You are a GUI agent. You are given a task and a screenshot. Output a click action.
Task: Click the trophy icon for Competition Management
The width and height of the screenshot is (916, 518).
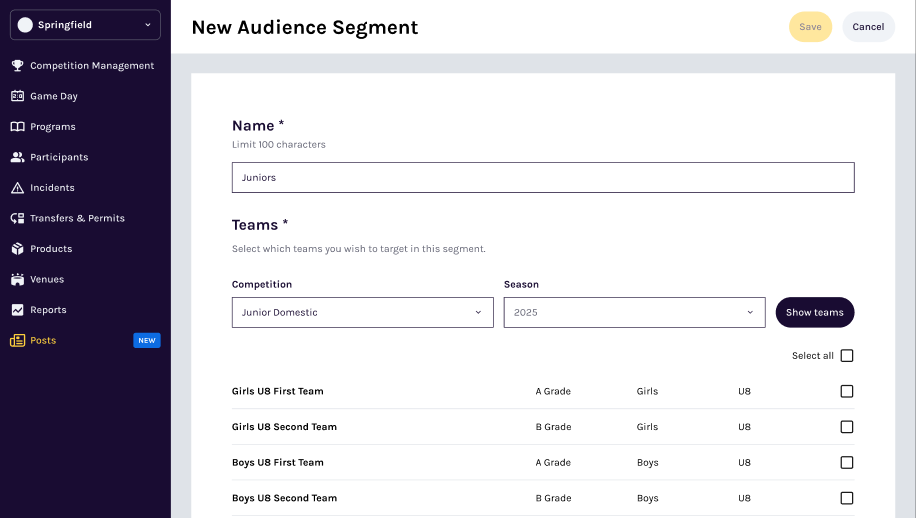click(x=17, y=66)
